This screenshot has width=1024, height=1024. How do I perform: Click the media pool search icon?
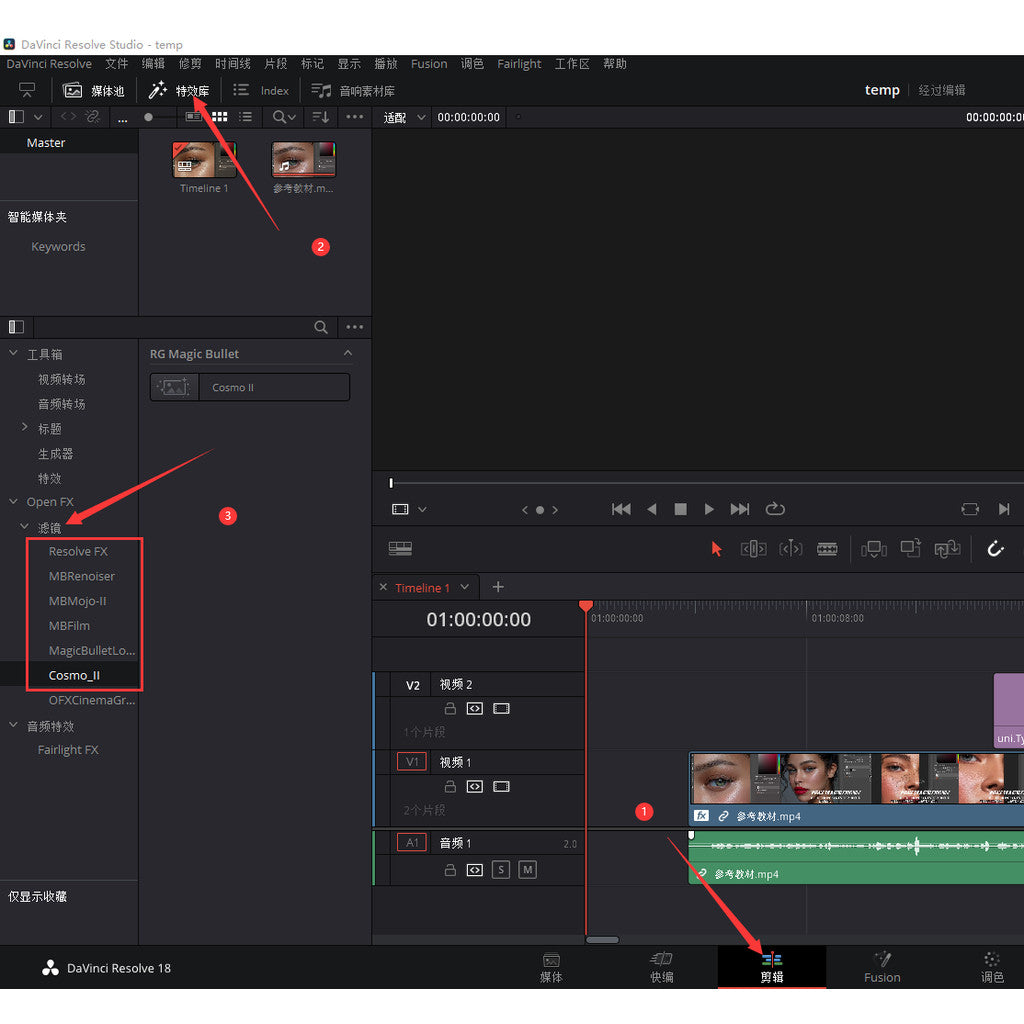280,117
